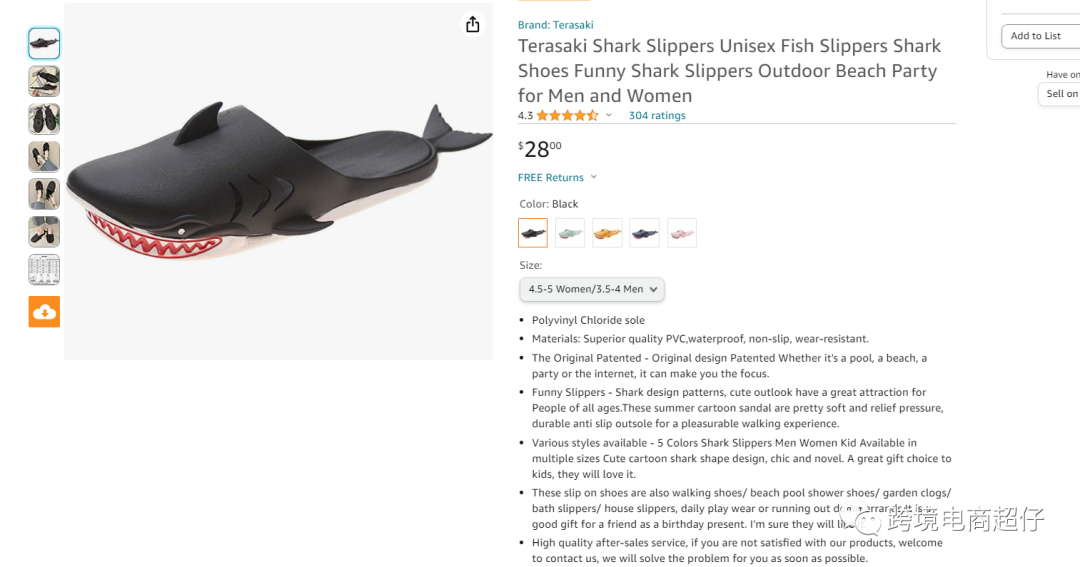Show the fourth product thumbnail image
This screenshot has width=1080, height=567.
pos(44,157)
